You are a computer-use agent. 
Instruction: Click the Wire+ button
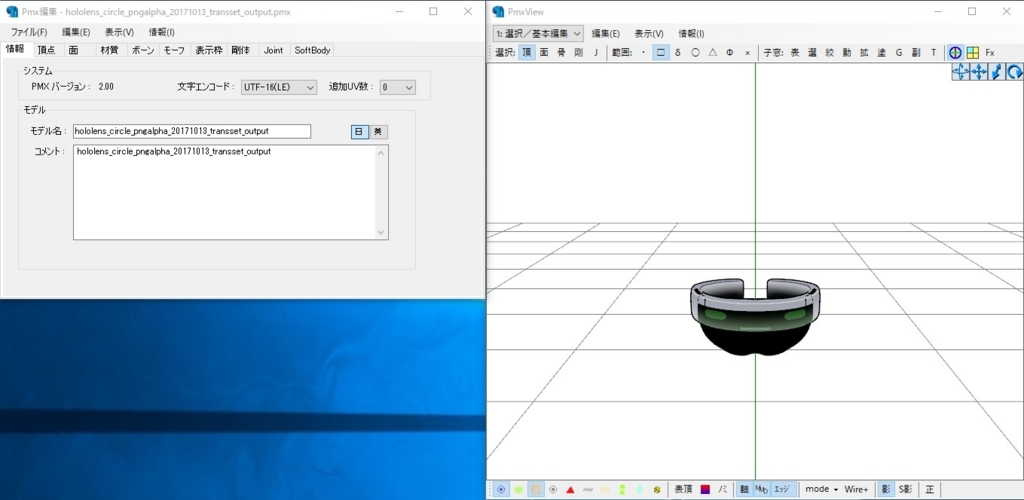click(x=856, y=490)
